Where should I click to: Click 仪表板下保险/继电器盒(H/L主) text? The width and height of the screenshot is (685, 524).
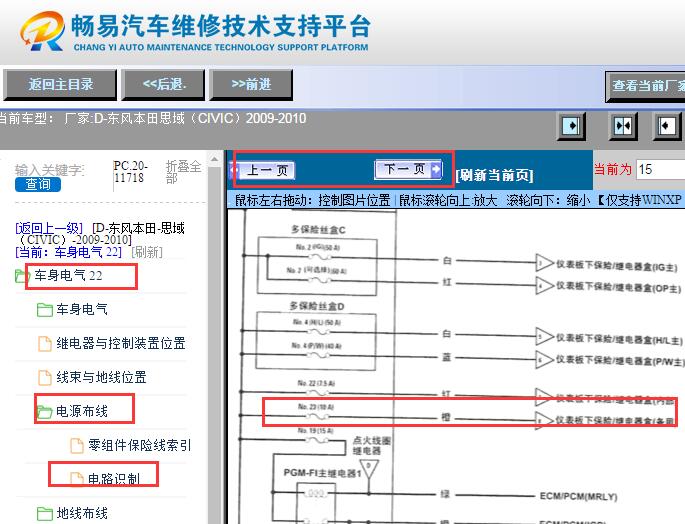[x=619, y=339]
